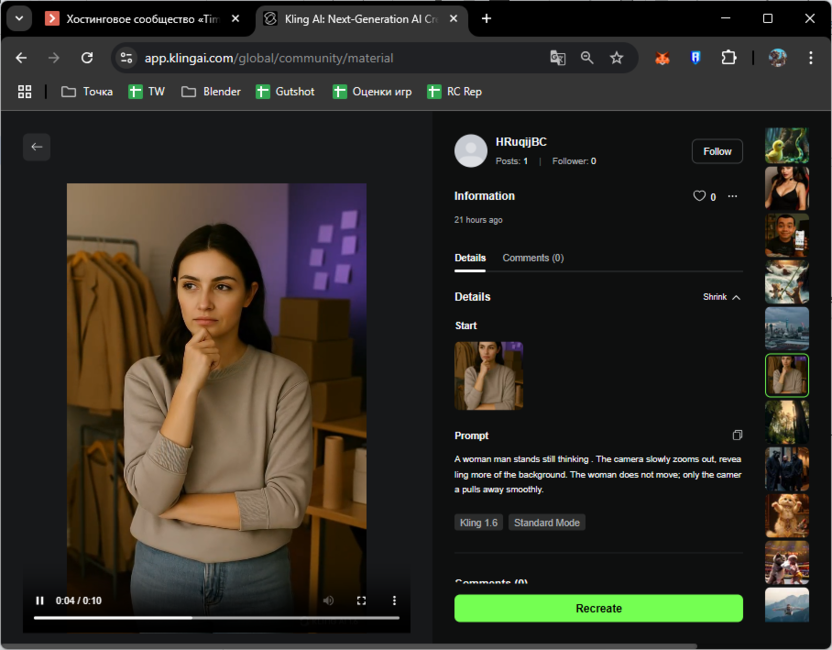Open the Blender bookmarks folder
The height and width of the screenshot is (650, 832).
[211, 92]
